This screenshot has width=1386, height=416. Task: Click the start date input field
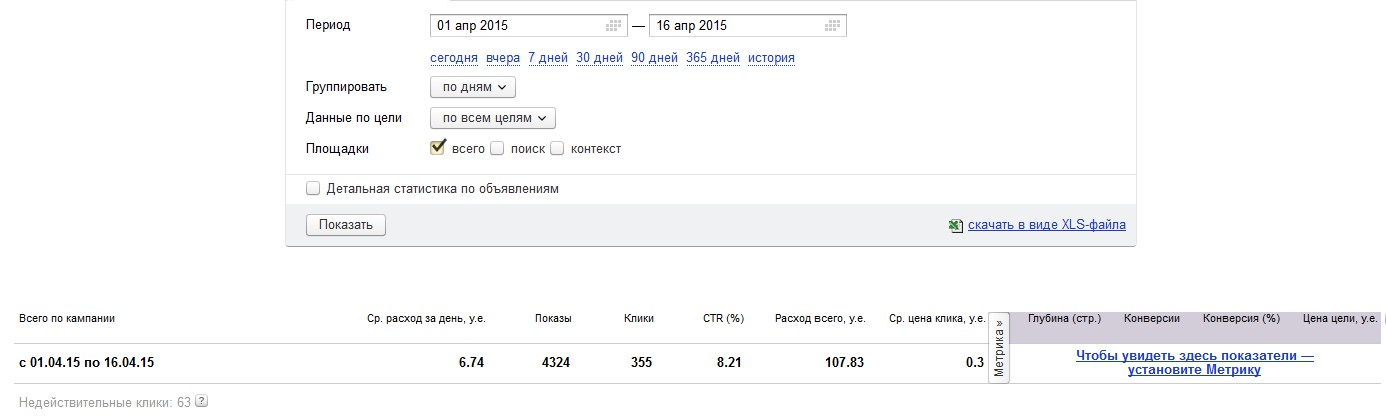tap(515, 25)
